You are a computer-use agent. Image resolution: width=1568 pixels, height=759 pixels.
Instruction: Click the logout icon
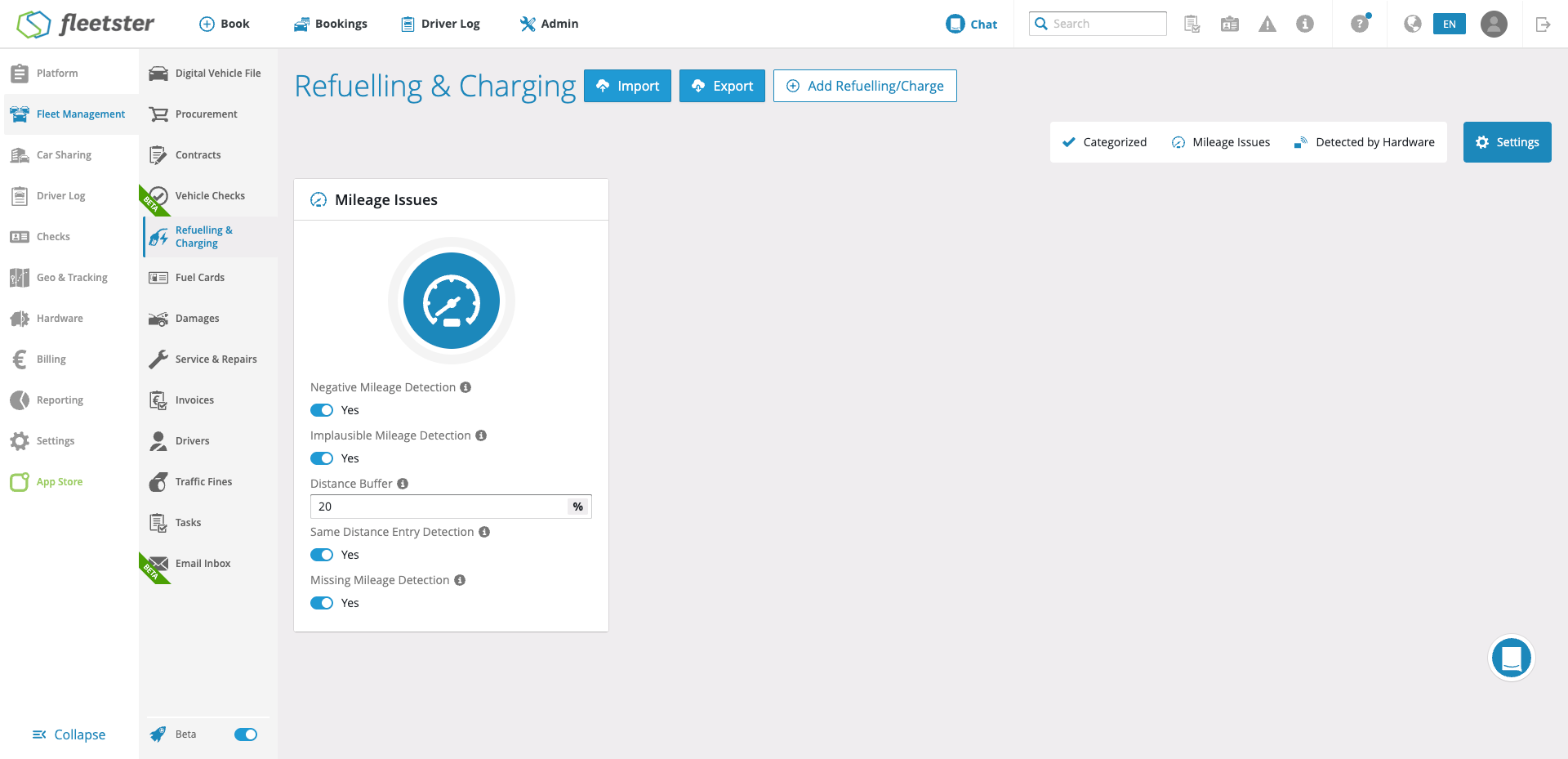1543,25
